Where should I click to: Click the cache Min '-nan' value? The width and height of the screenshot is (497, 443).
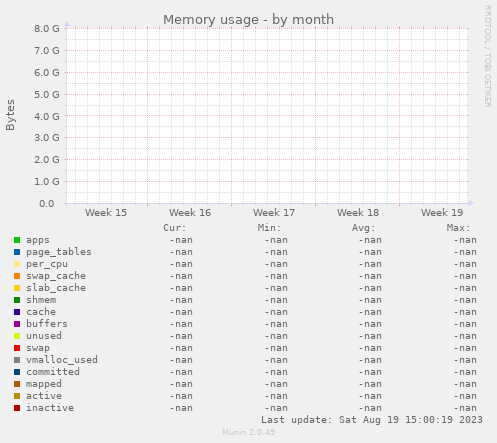(276, 312)
